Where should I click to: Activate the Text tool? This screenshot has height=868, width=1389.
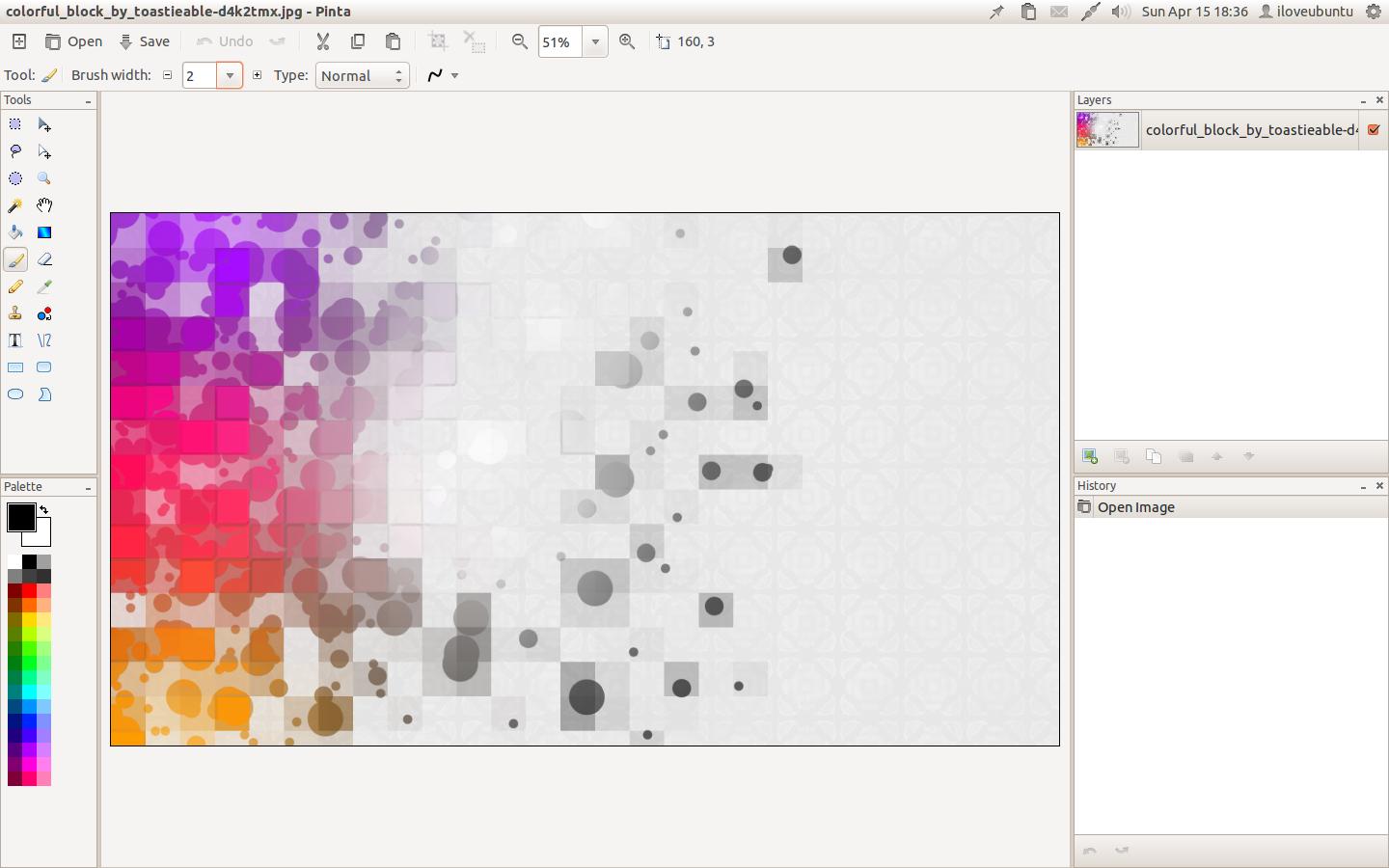point(15,340)
